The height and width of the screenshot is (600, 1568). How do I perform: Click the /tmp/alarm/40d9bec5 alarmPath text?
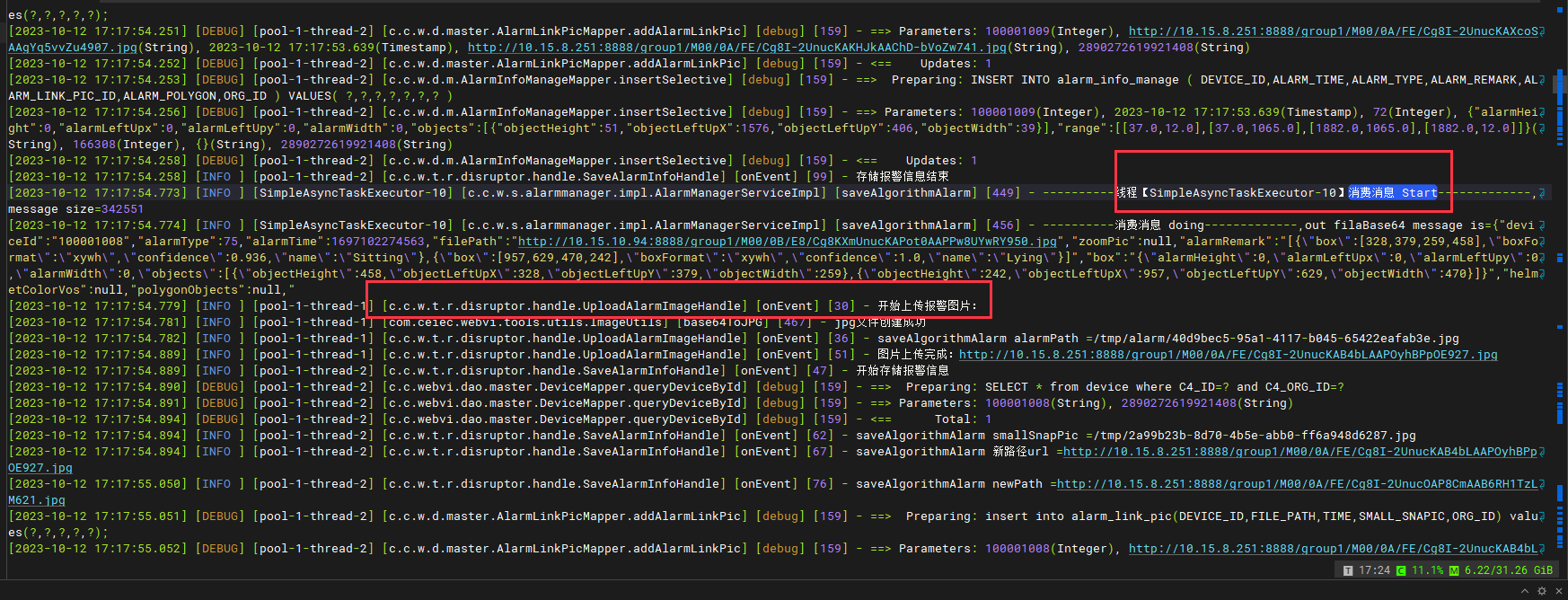1276,339
